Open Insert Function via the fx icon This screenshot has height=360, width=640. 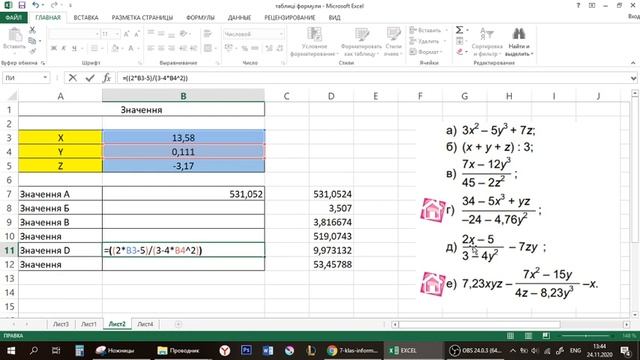(x=107, y=78)
